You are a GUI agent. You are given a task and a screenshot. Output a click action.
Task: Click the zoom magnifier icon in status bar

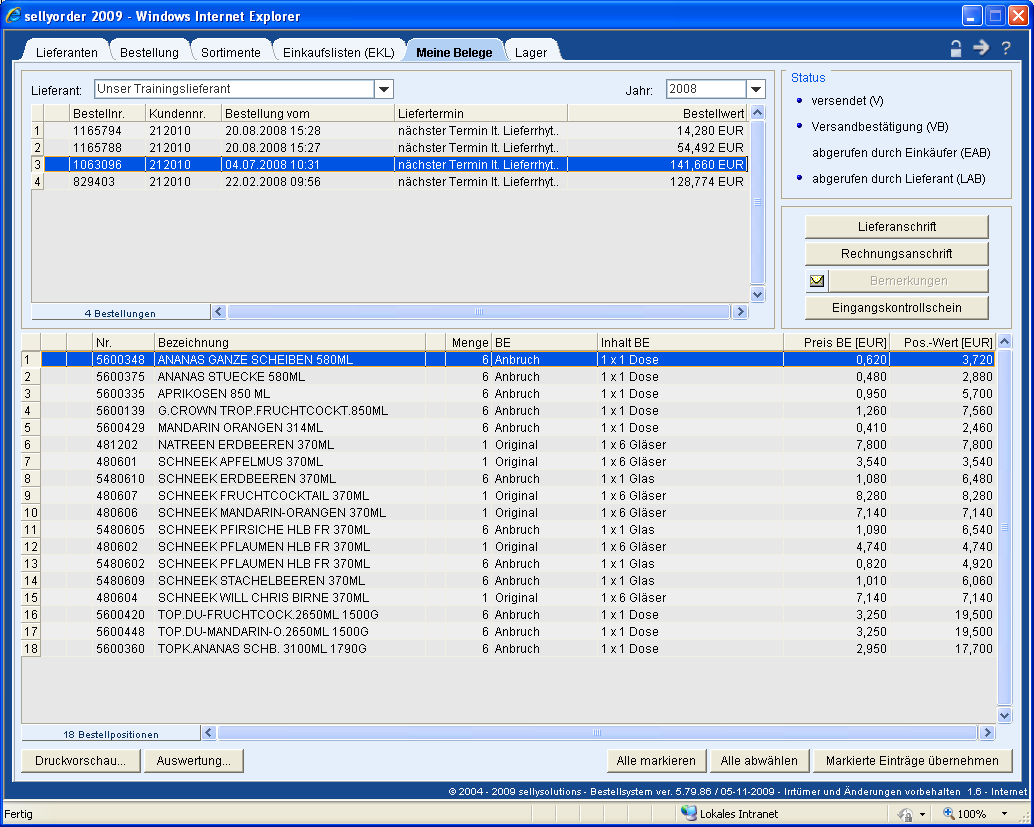point(948,814)
